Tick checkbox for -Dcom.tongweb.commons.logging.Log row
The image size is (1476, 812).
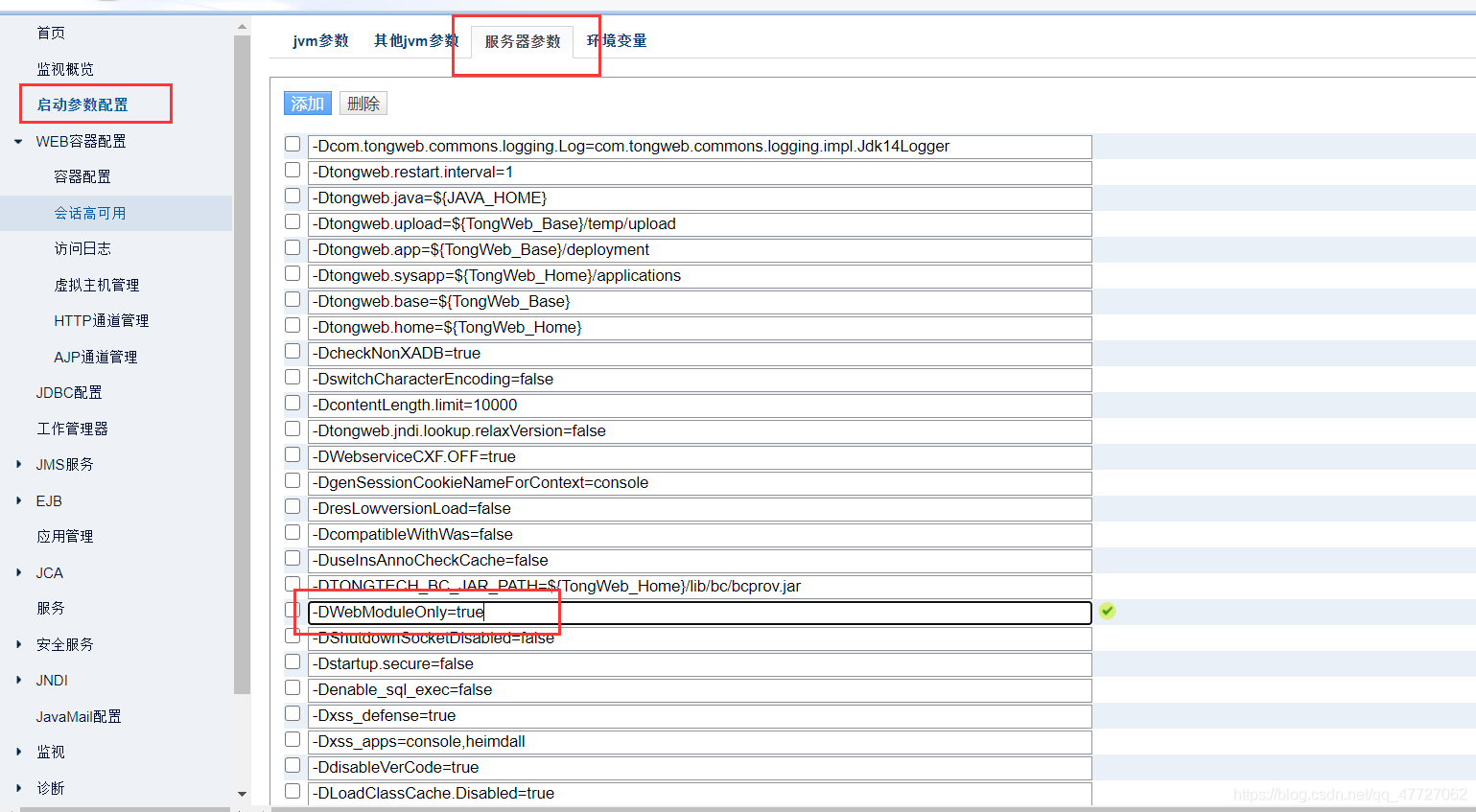(293, 144)
